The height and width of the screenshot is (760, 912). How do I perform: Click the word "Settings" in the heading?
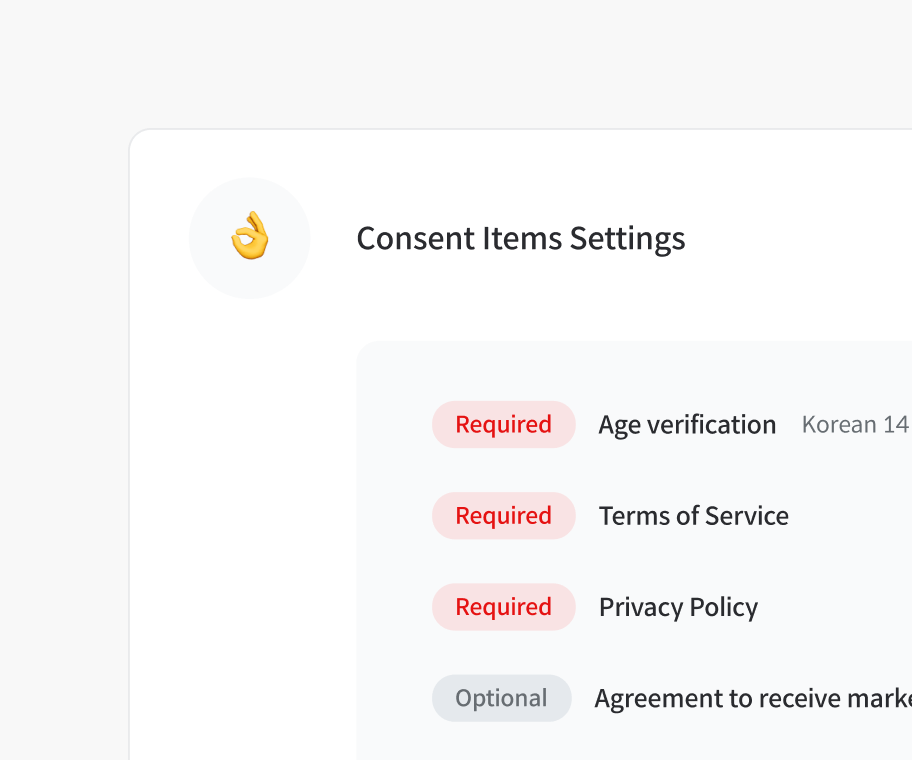tap(627, 239)
